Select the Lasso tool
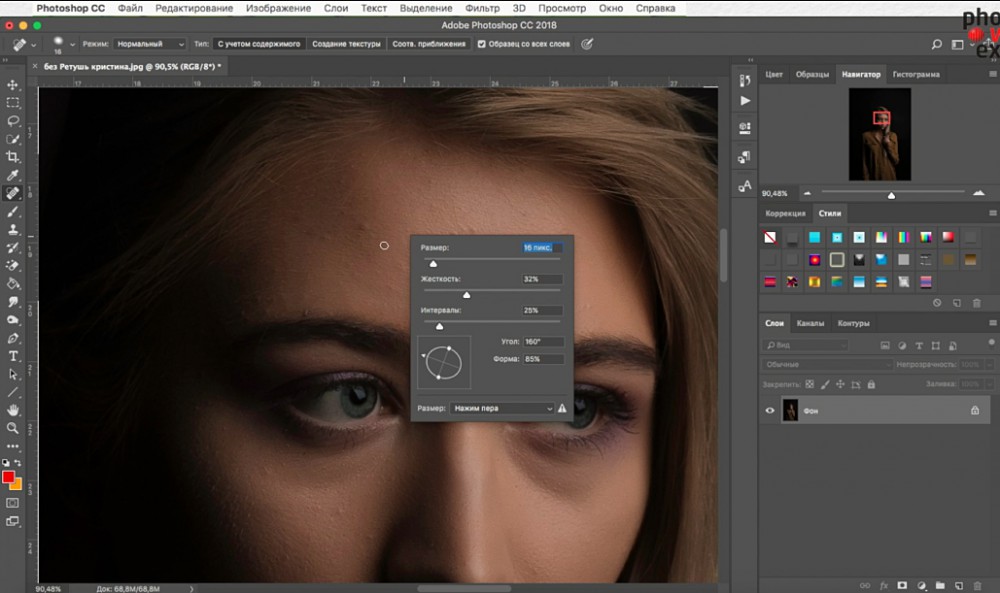This screenshot has width=1000, height=593. pos(13,121)
